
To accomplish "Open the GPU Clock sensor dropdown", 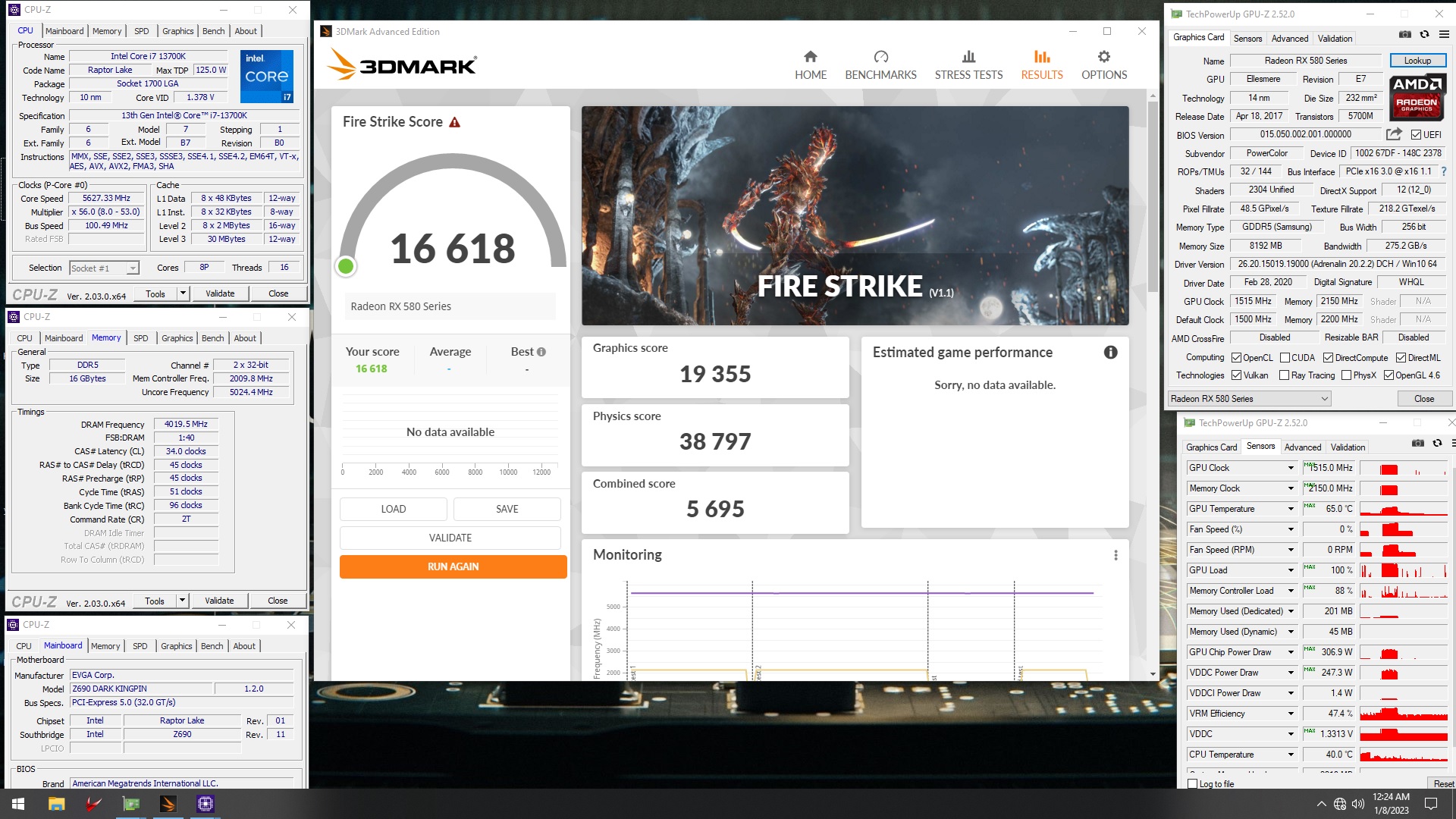I will (1291, 468).
